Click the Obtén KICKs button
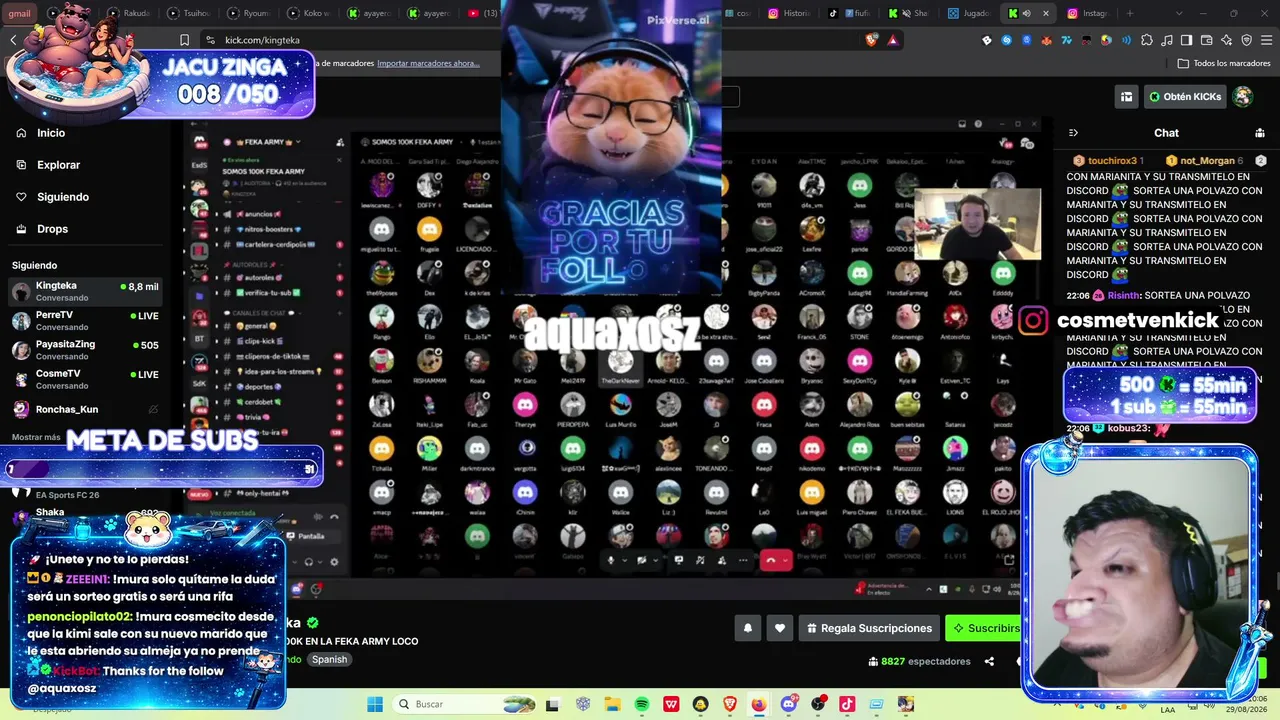The height and width of the screenshot is (720, 1280). pos(1185,97)
